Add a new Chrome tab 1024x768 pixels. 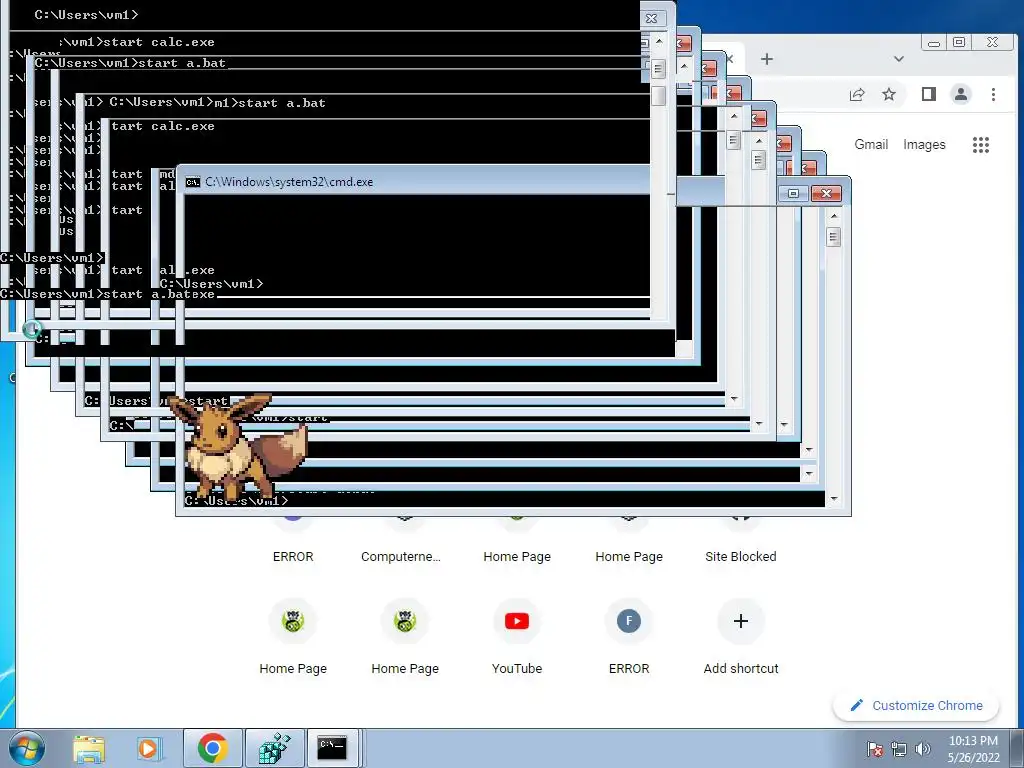tap(767, 59)
